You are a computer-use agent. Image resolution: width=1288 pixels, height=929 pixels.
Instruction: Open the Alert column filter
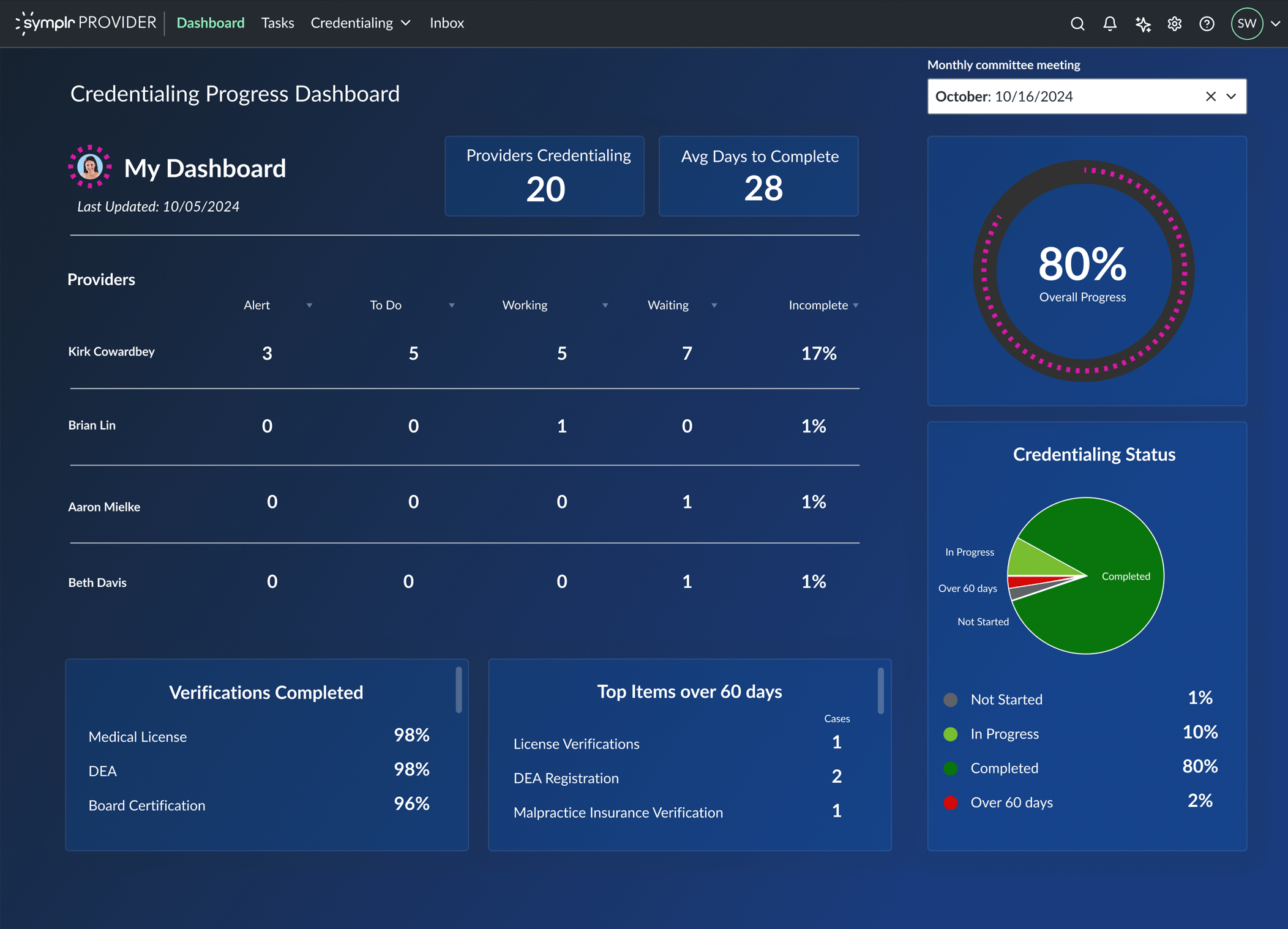tap(310, 305)
